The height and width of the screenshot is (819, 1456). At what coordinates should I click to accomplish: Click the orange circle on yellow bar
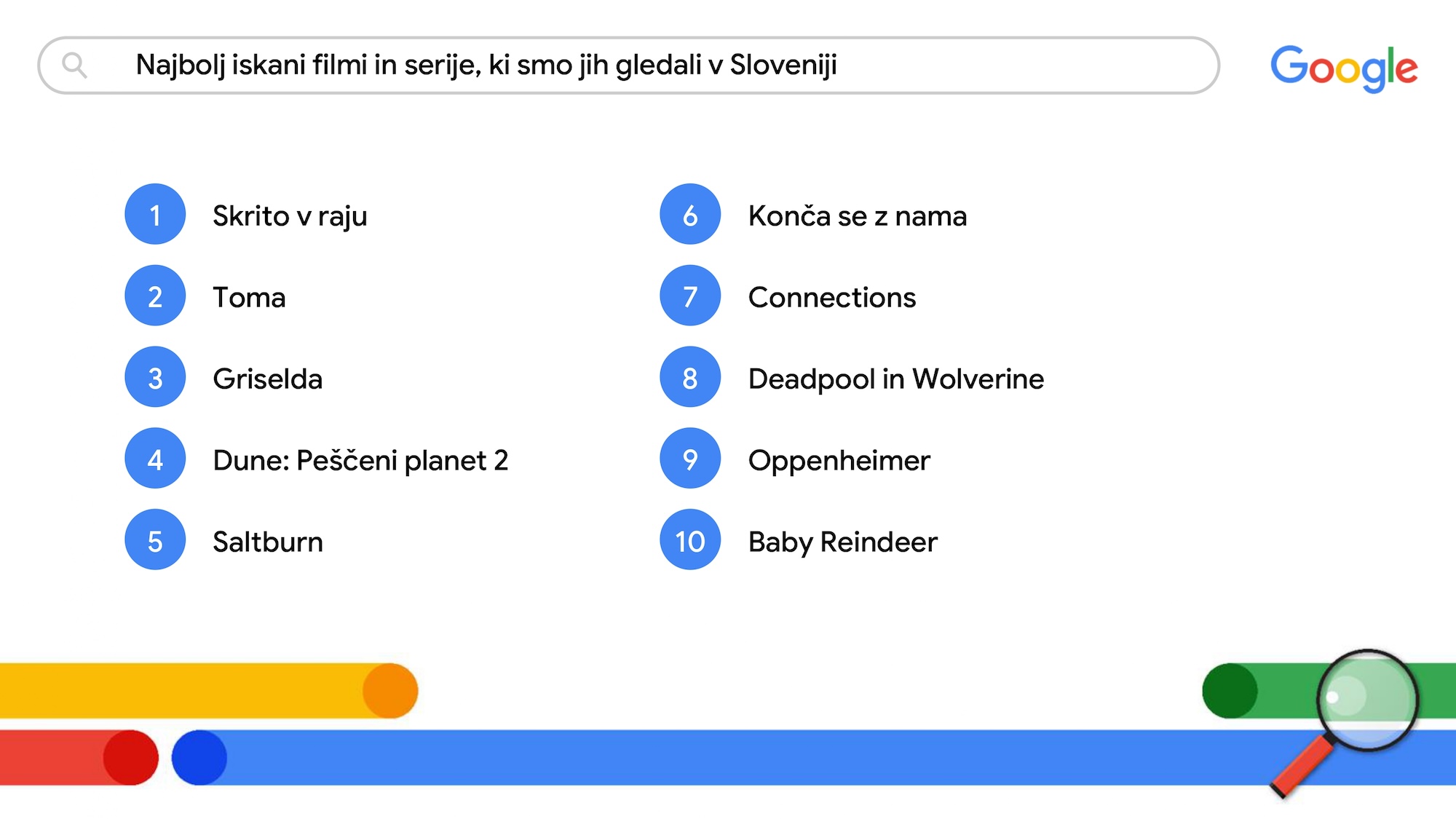390,691
